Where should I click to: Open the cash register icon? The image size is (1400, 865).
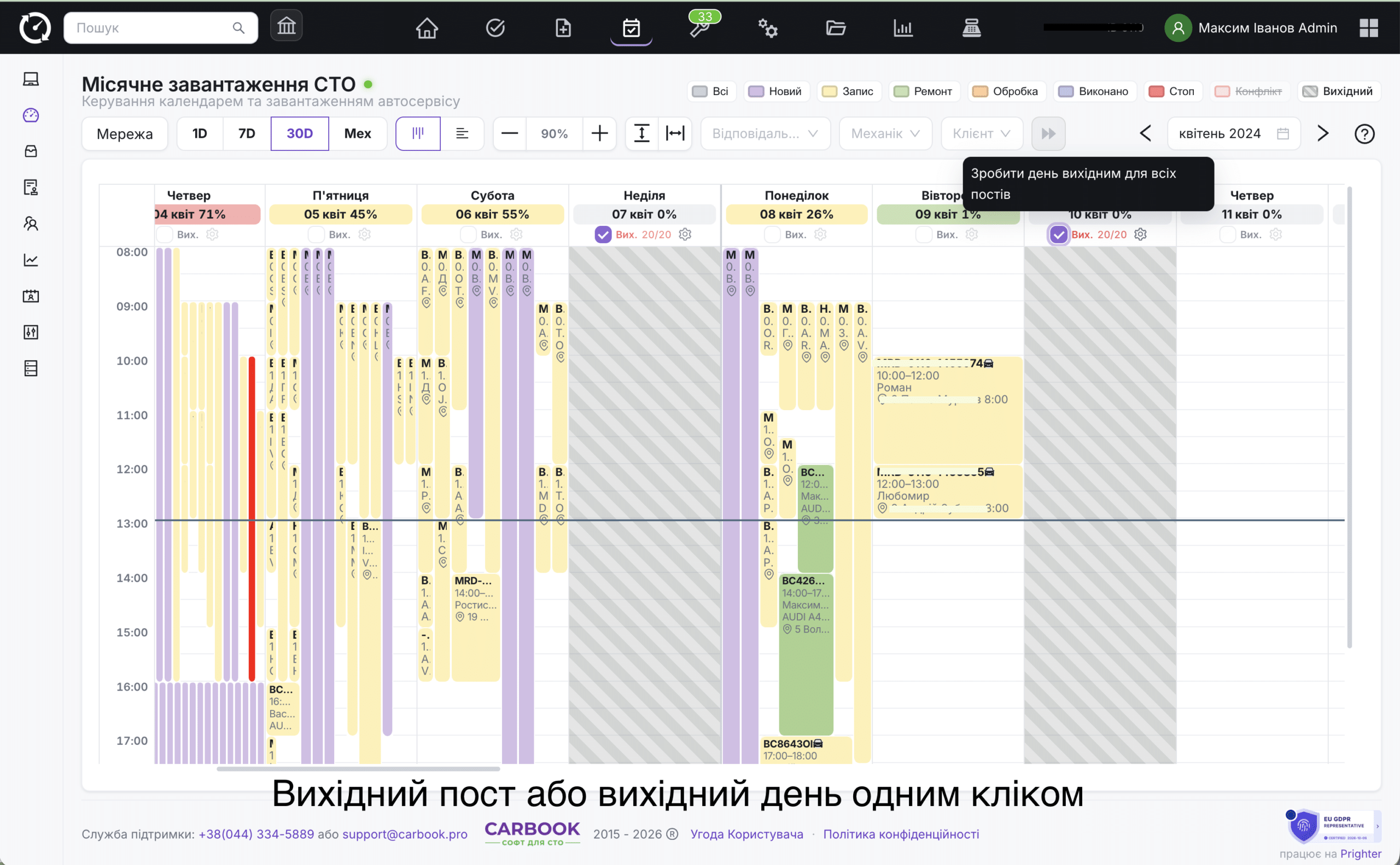coord(971,27)
